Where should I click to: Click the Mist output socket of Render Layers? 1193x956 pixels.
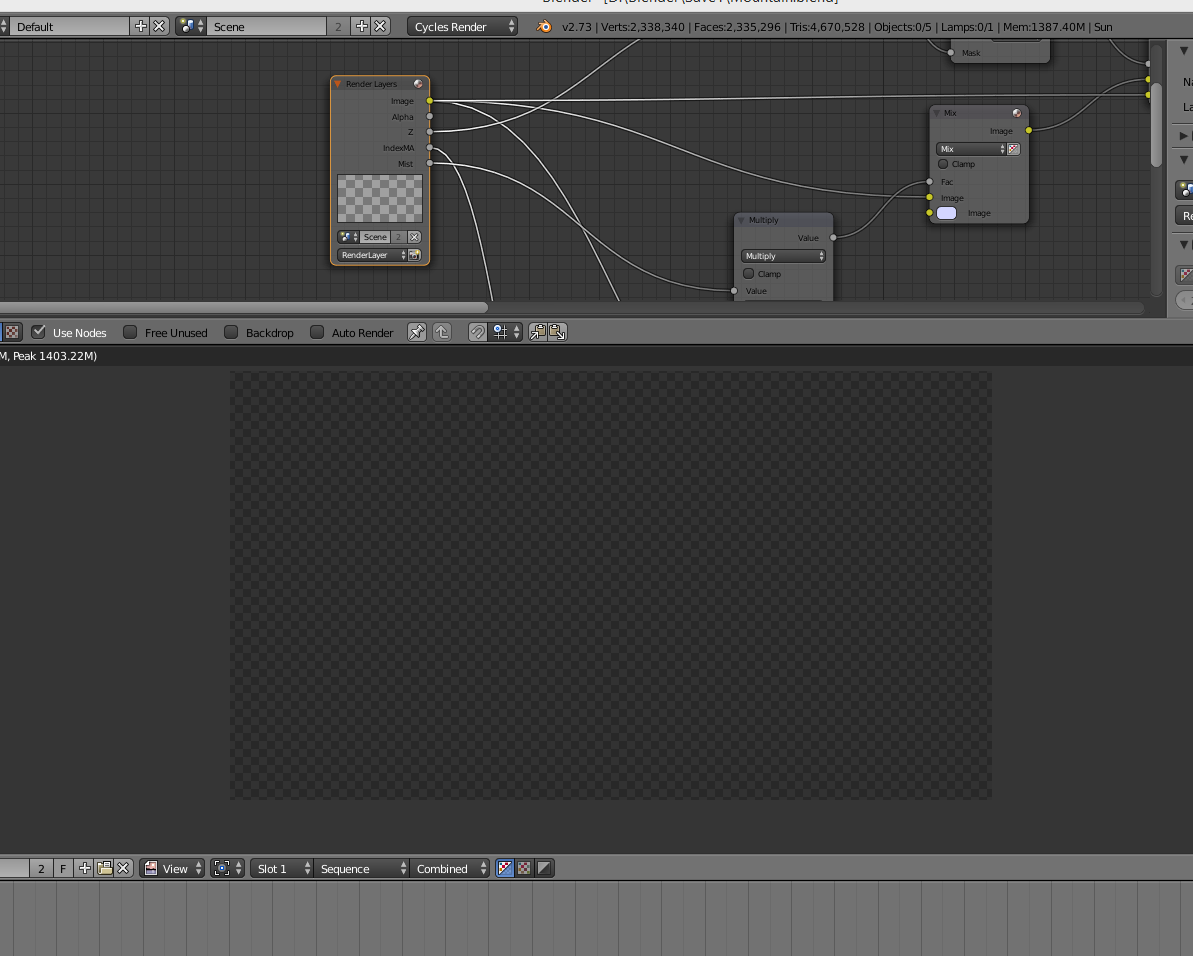[430, 164]
